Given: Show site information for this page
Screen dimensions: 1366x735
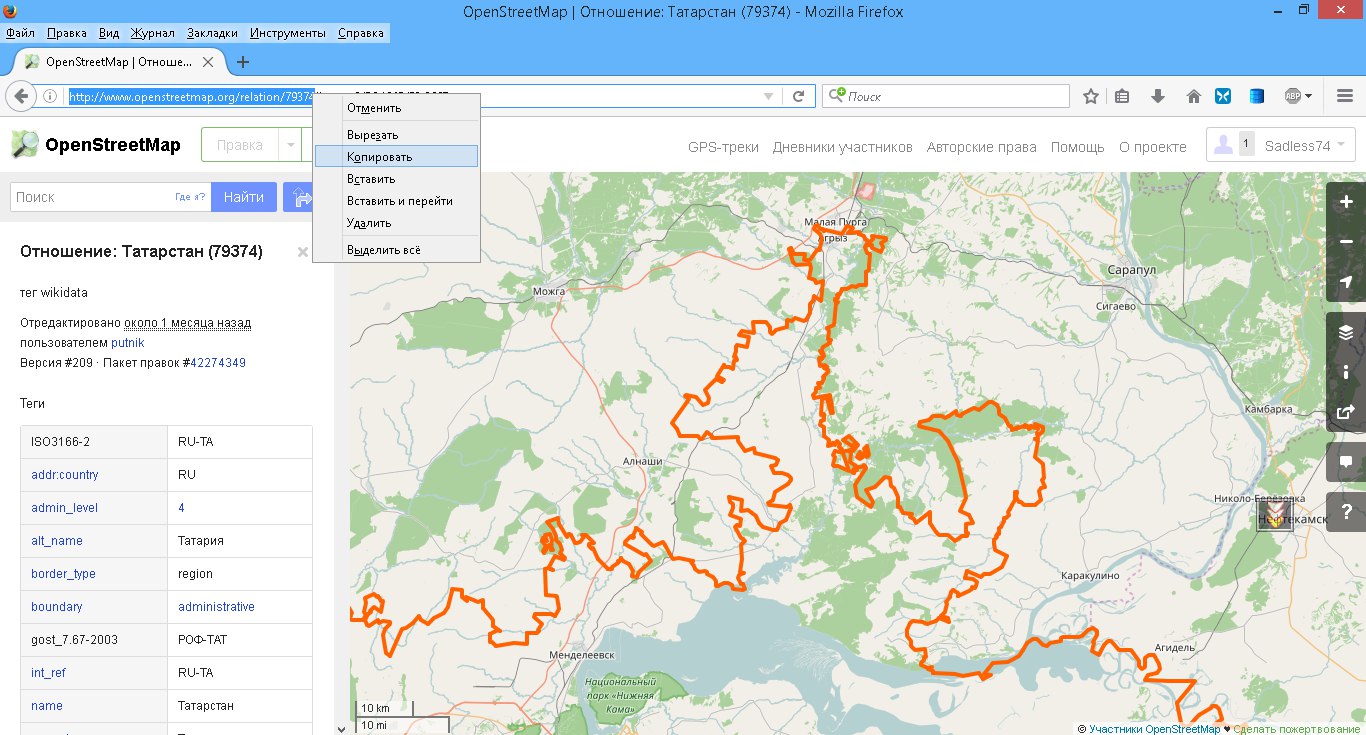Looking at the screenshot, I should (x=49, y=96).
